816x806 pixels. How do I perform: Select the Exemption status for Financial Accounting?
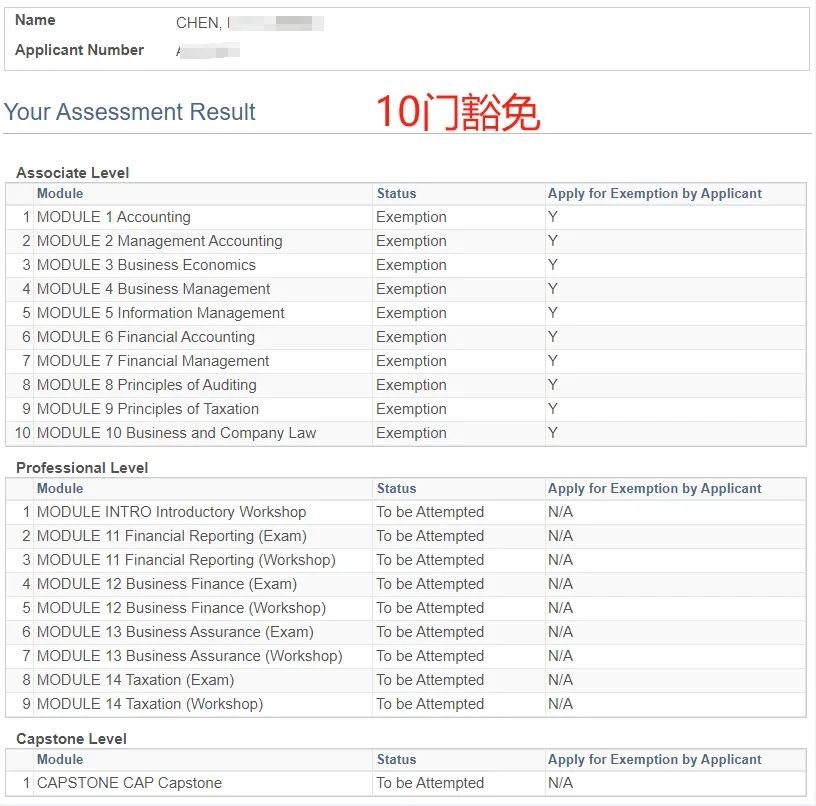click(412, 337)
